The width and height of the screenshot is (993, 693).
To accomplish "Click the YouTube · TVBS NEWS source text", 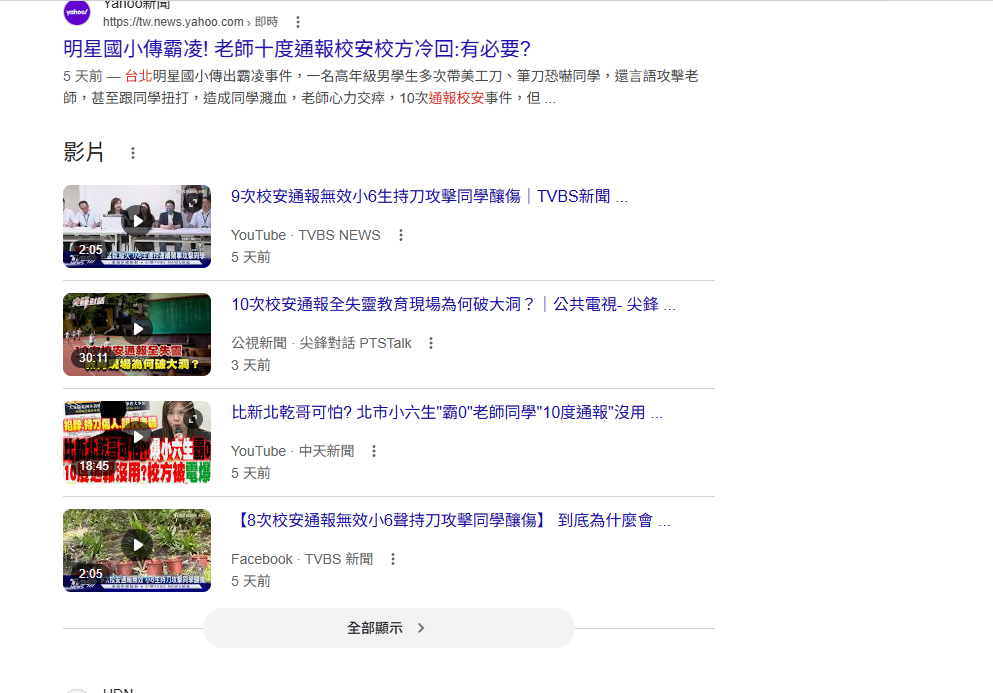I will (x=306, y=235).
